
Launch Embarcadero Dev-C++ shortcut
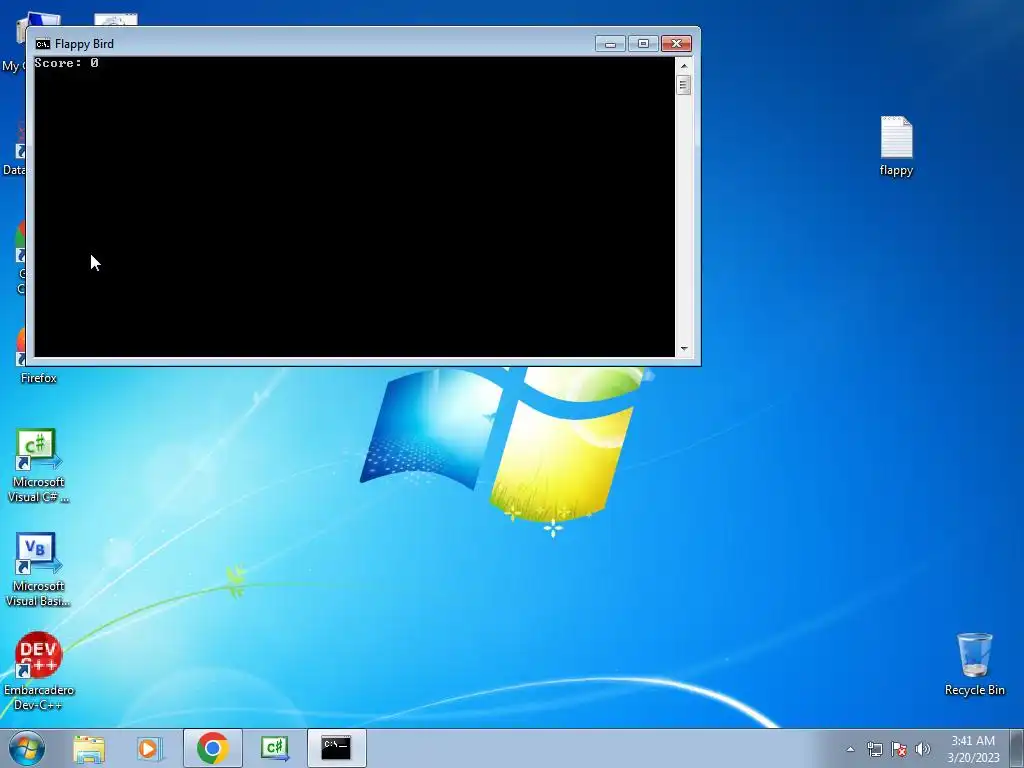pos(39,670)
